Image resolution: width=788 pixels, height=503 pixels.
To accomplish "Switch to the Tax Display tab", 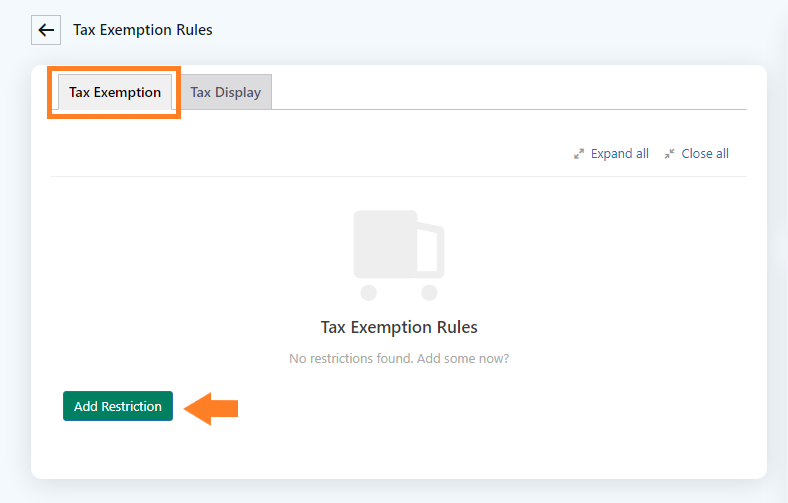I will [226, 92].
